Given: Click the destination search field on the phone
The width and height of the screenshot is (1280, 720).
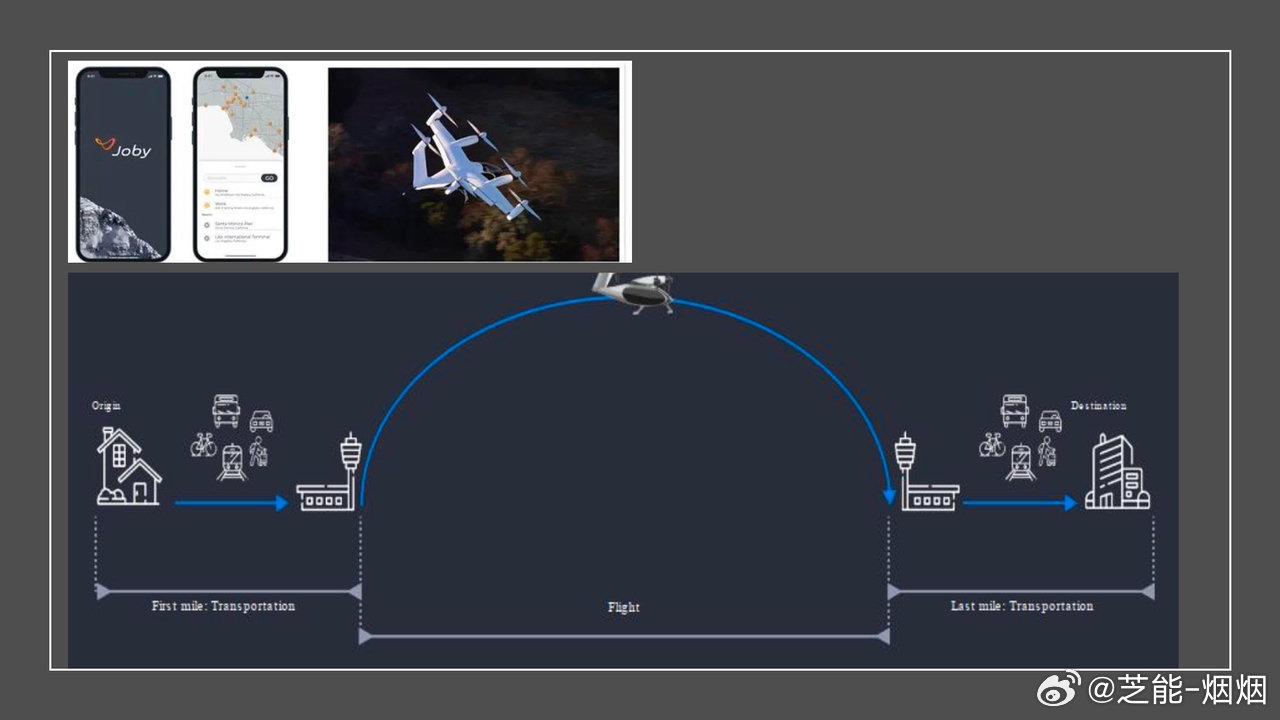Looking at the screenshot, I should (x=230, y=178).
